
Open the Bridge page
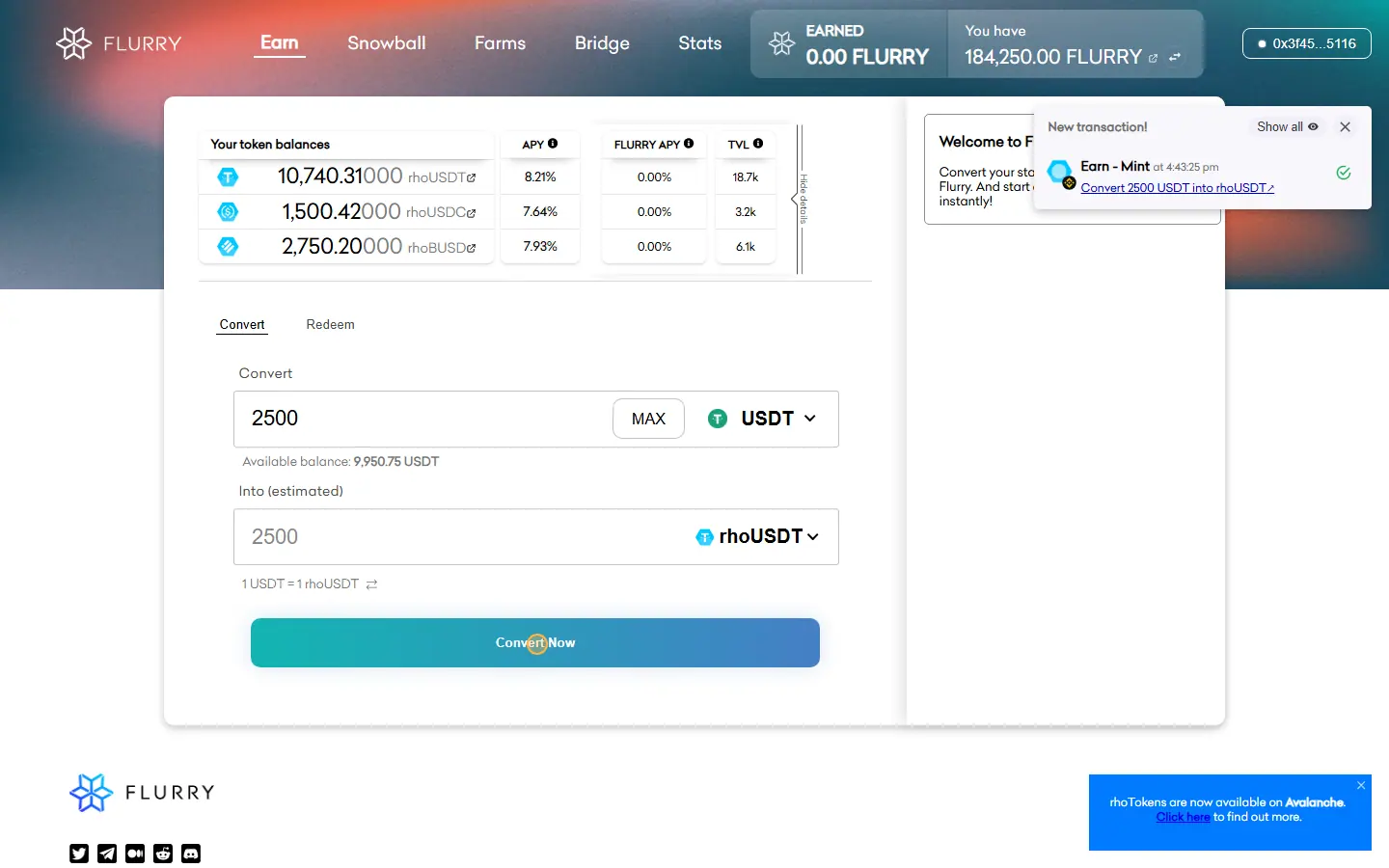pyautogui.click(x=602, y=43)
